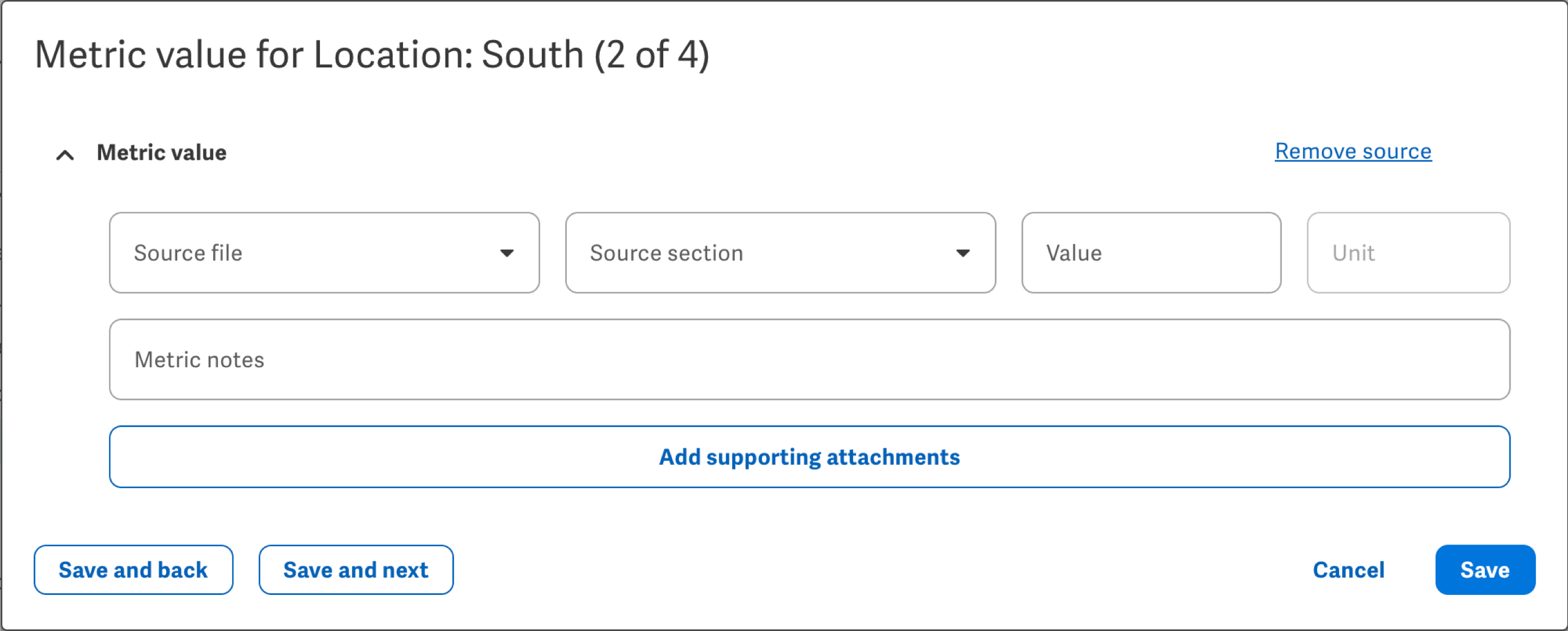The image size is (1568, 631).
Task: Click the Source file dropdown arrow
Action: 506,253
